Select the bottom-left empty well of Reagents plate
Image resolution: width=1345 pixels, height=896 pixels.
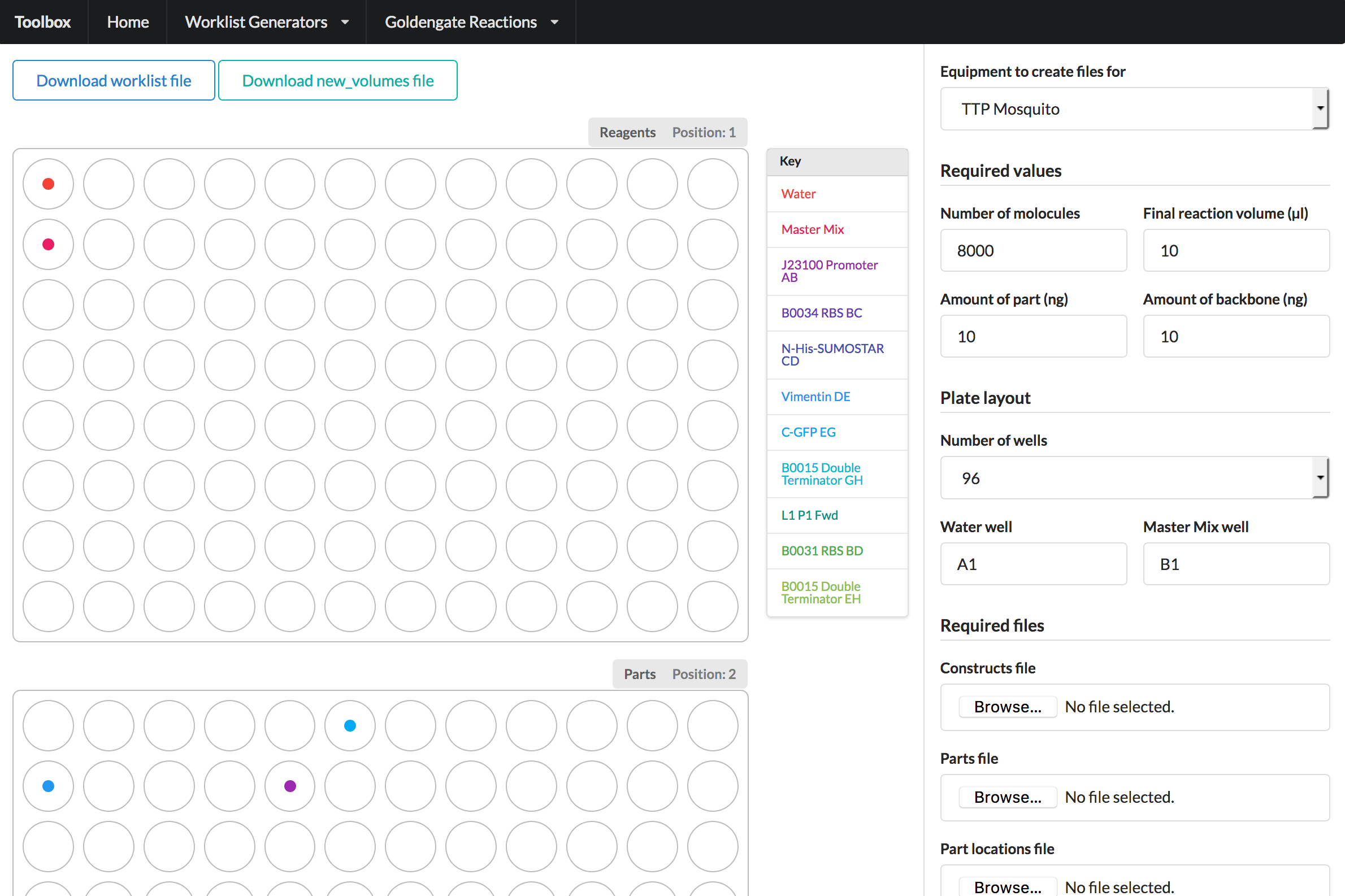click(x=49, y=606)
